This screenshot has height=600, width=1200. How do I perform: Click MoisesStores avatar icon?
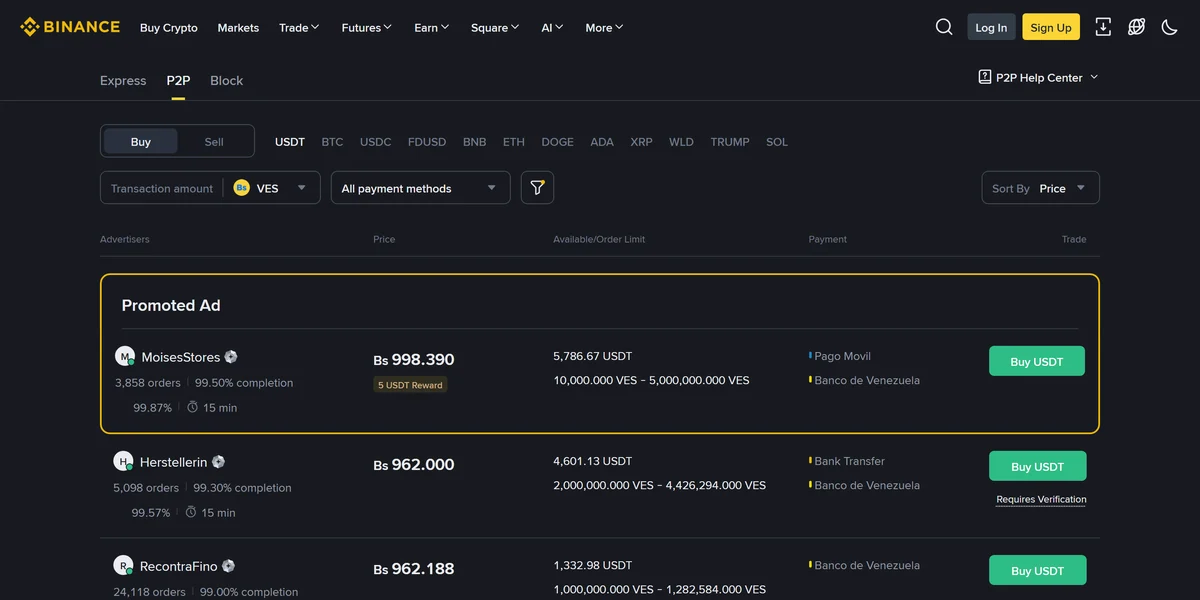pyautogui.click(x=125, y=356)
